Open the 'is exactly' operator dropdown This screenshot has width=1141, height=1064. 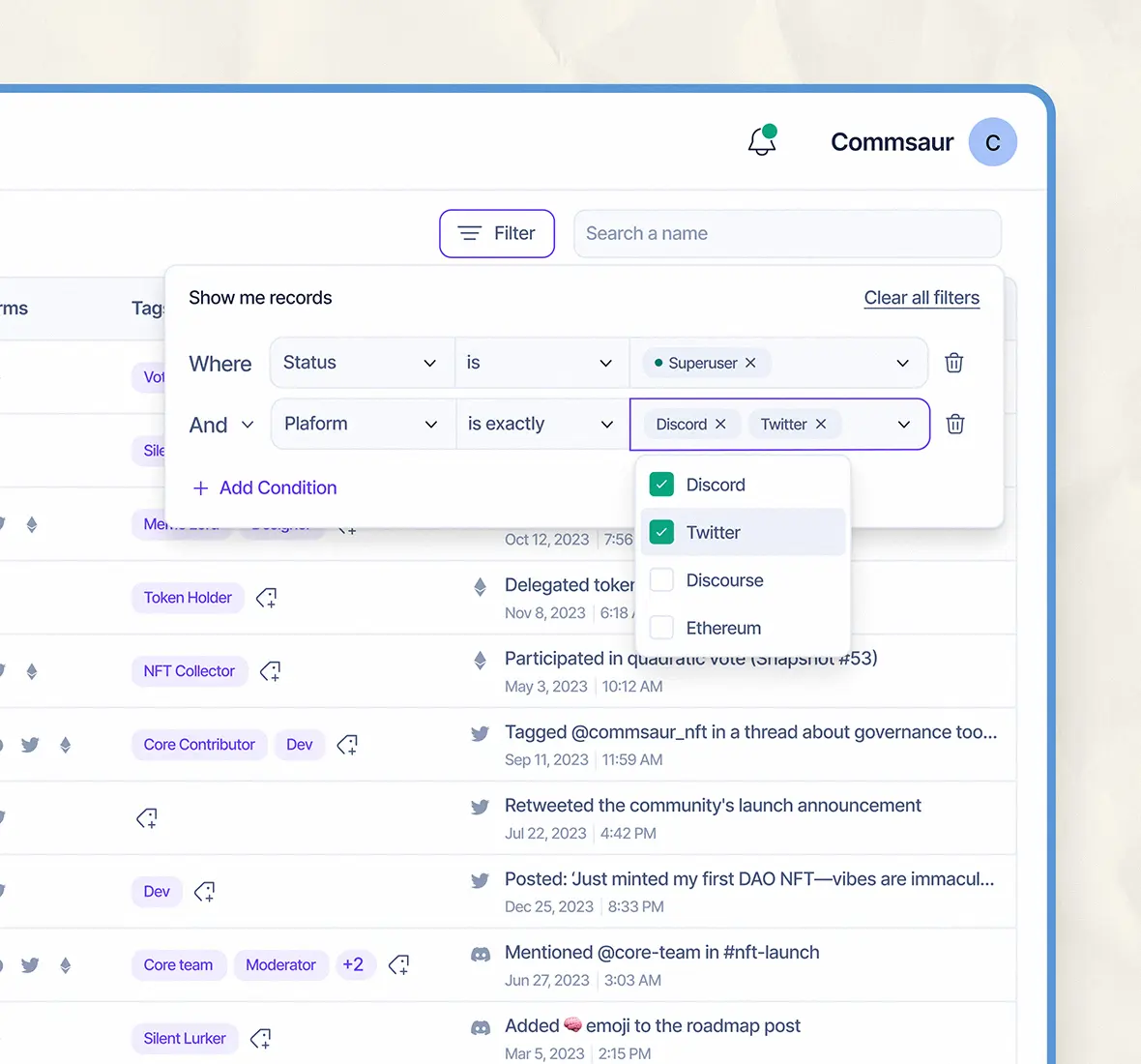point(542,424)
